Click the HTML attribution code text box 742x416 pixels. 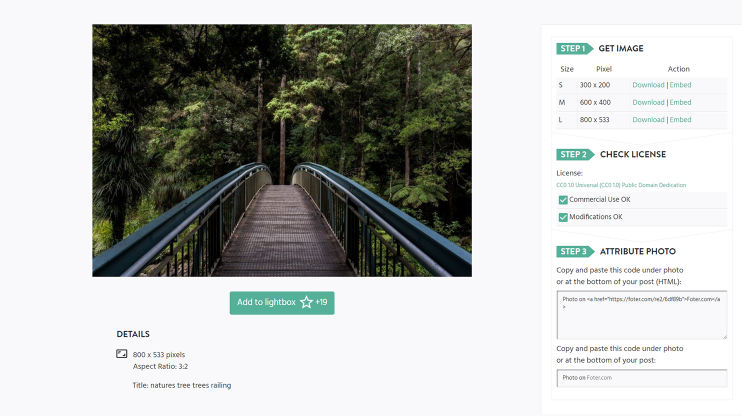pos(642,315)
